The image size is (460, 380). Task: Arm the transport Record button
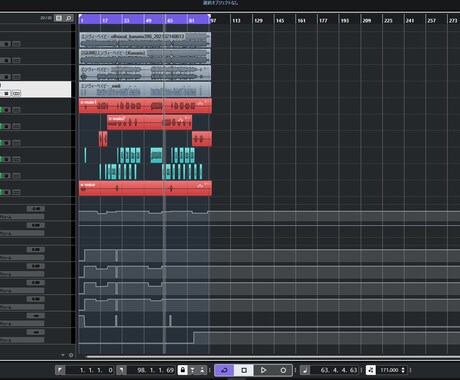283,370
